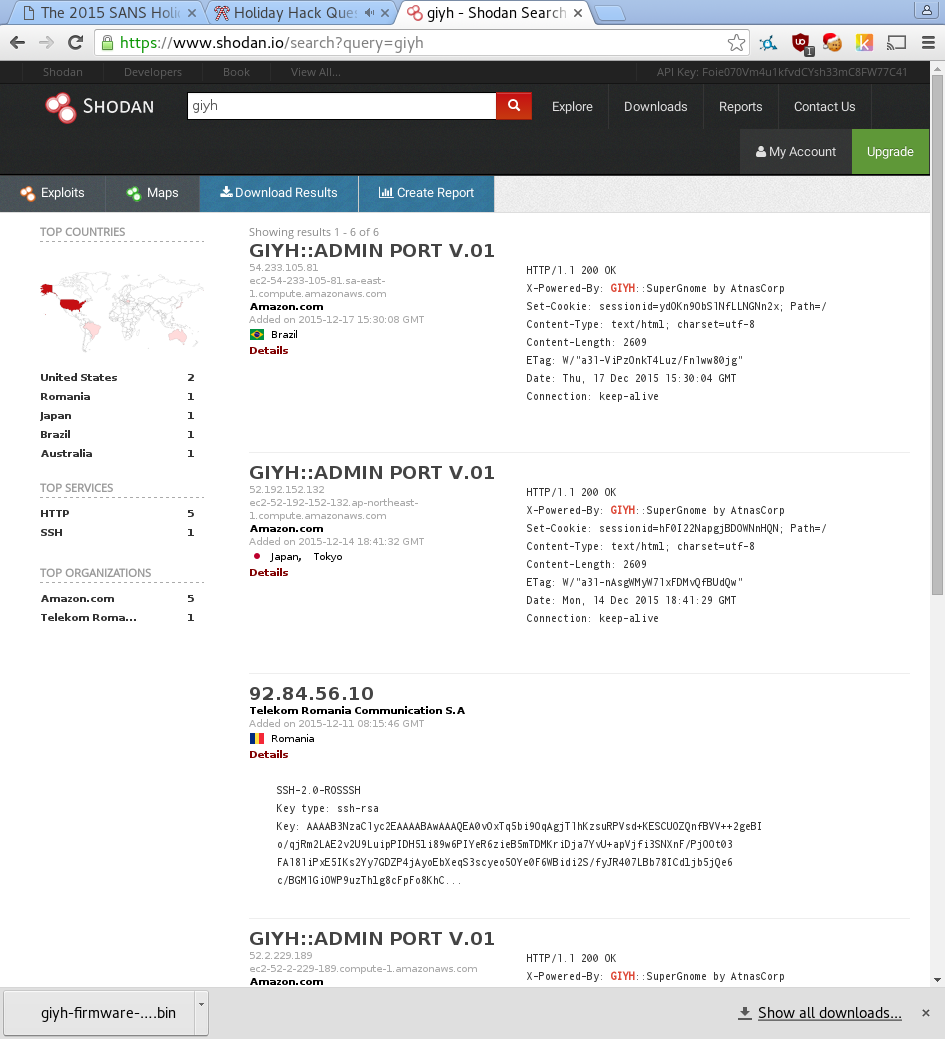Open the Chrome hamburger menu
This screenshot has width=945, height=1039.
tap(928, 43)
